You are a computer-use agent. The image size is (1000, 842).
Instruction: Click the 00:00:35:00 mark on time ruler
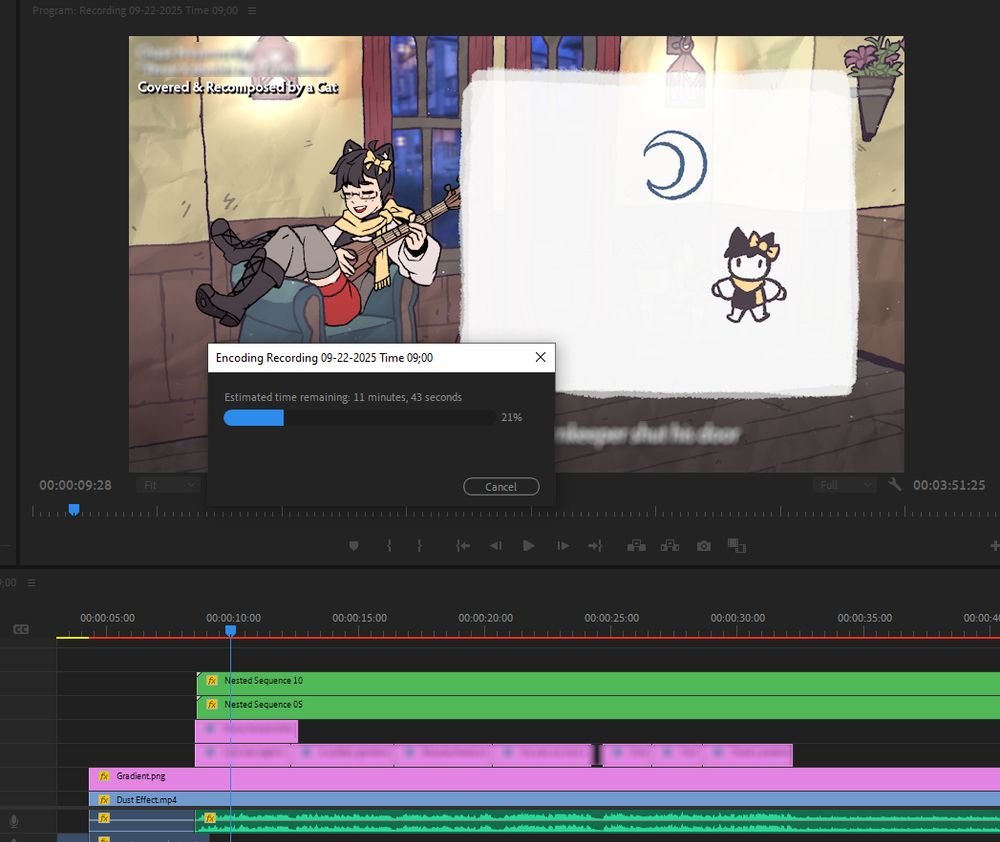pyautogui.click(x=865, y=618)
